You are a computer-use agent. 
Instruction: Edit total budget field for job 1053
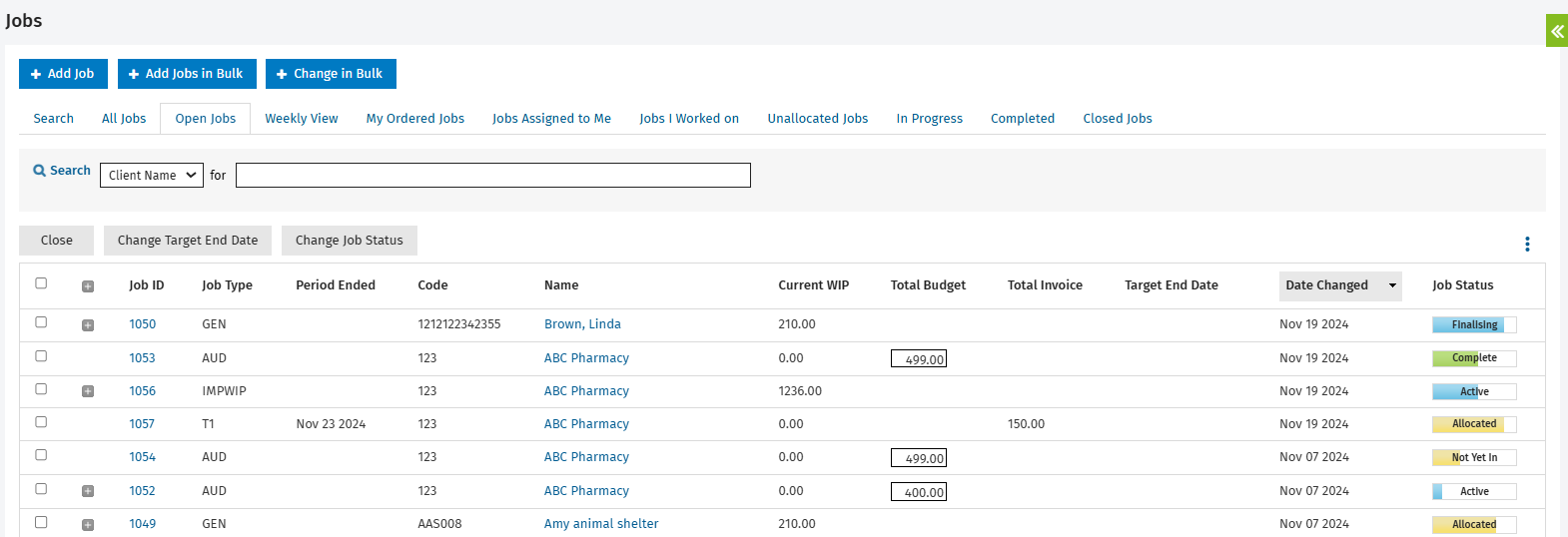pos(919,358)
